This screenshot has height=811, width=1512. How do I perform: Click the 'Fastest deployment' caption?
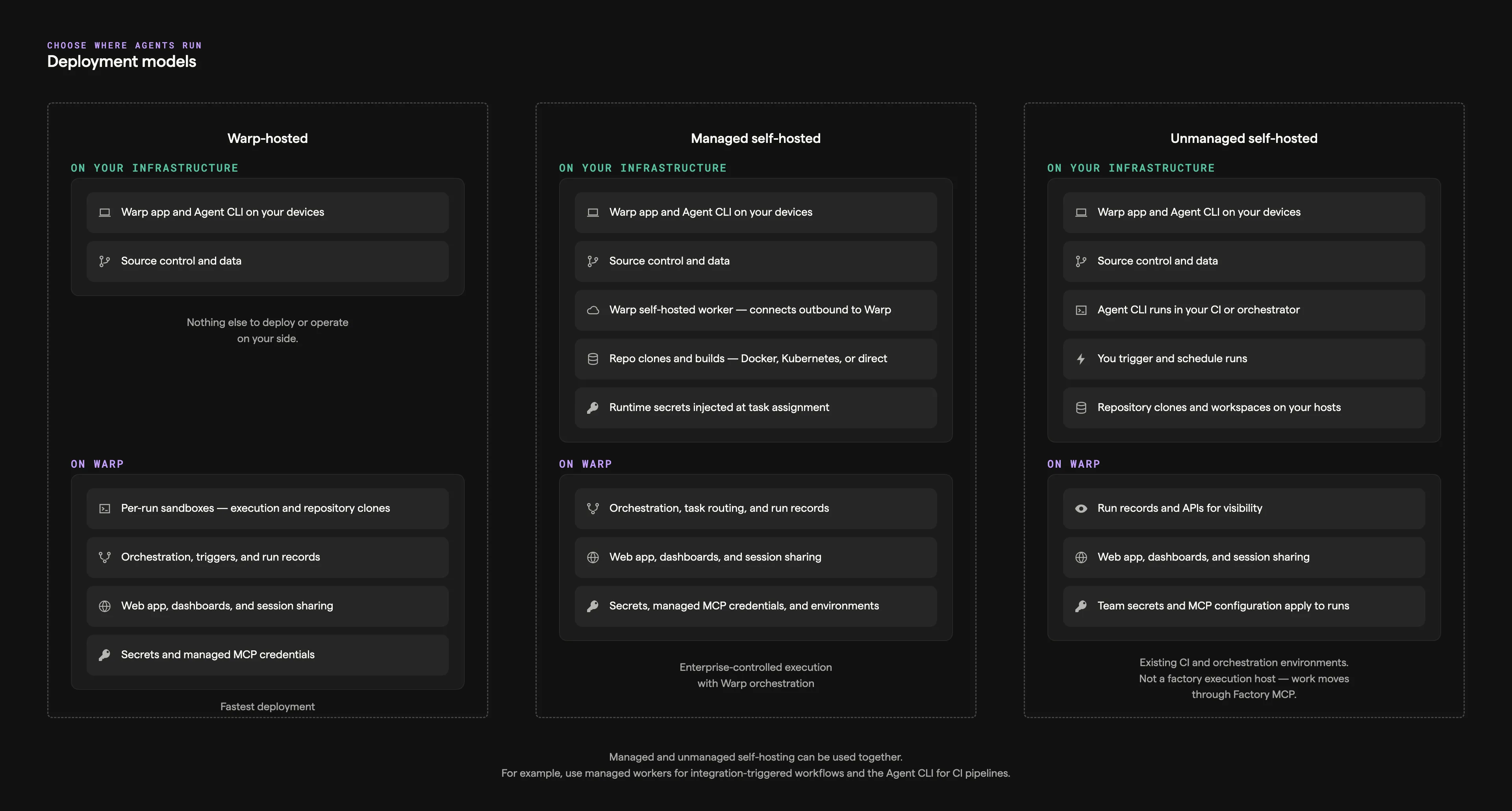(268, 707)
